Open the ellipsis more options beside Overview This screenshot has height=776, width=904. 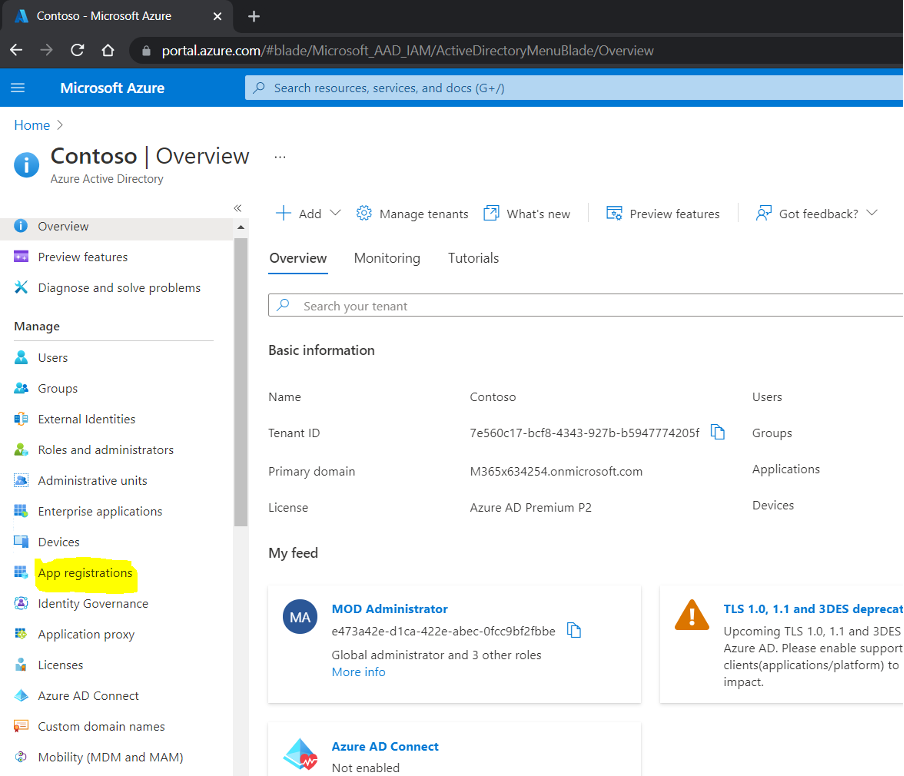click(x=280, y=157)
